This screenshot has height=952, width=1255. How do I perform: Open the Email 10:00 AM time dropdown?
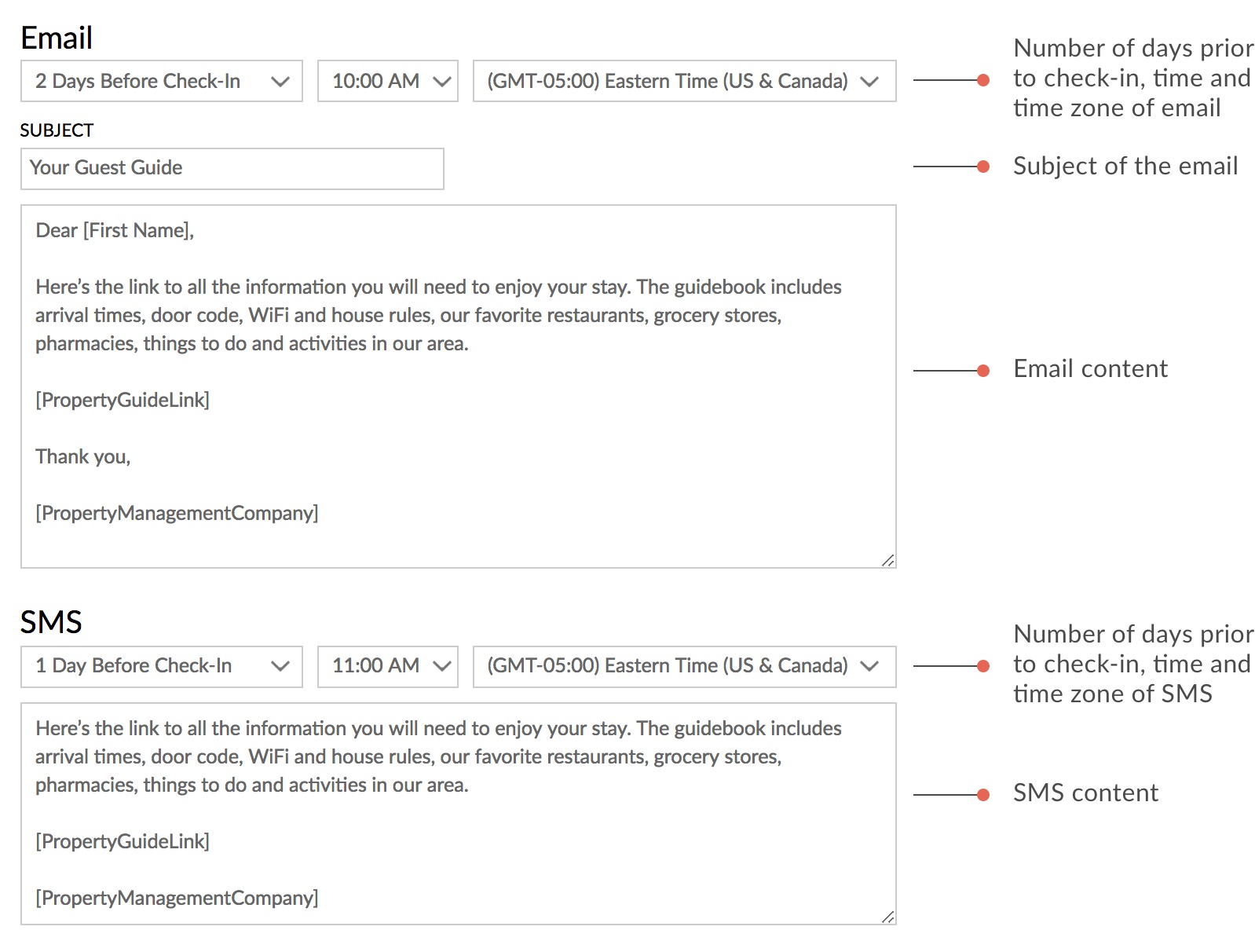387,81
